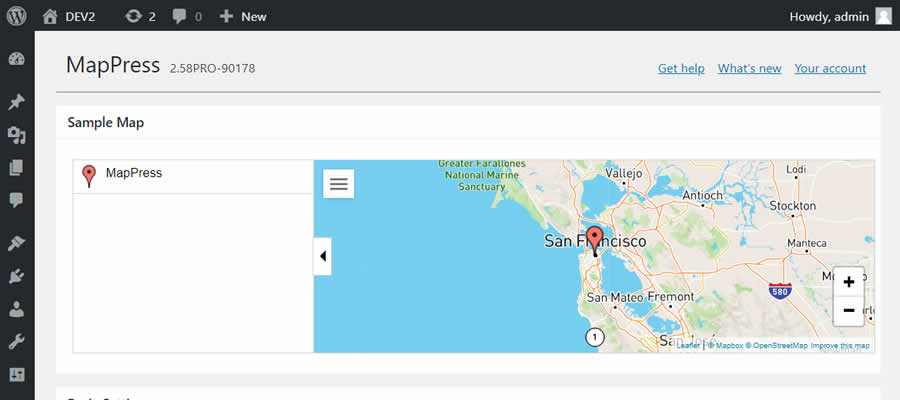The width and height of the screenshot is (900, 400).
Task: Click the version text 2.58PRO-90178
Action: click(x=212, y=69)
